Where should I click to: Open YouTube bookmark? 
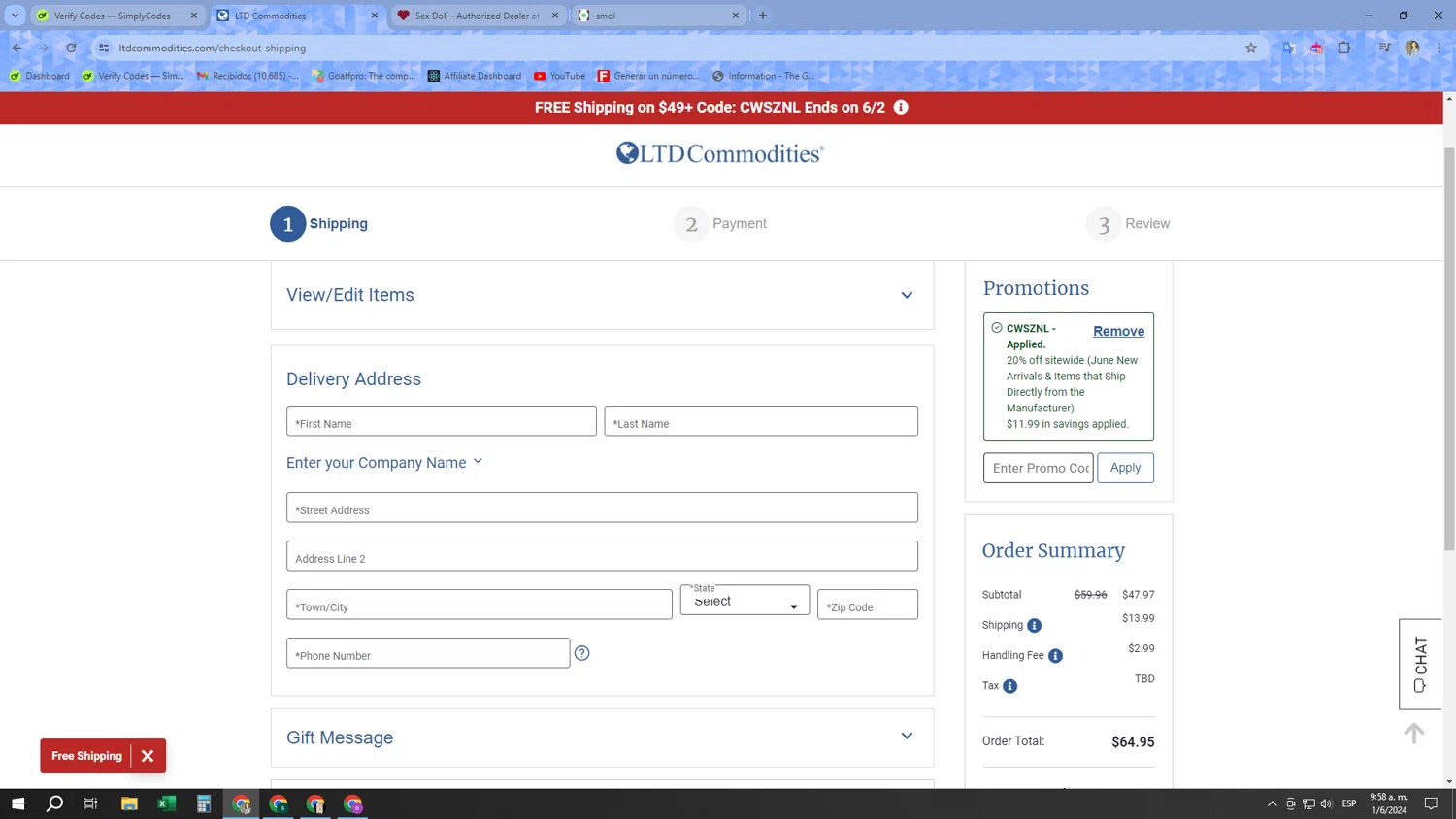pyautogui.click(x=560, y=76)
